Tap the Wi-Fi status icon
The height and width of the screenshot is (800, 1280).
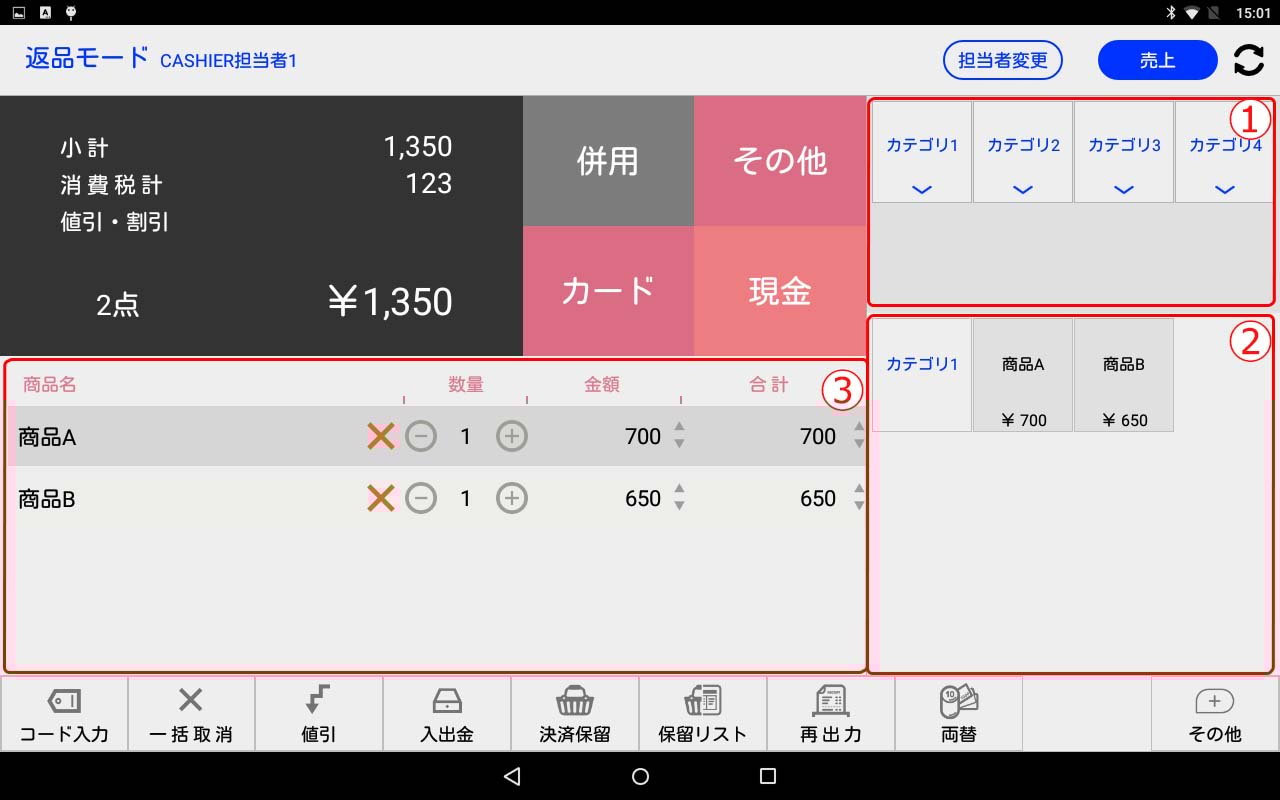(1191, 13)
